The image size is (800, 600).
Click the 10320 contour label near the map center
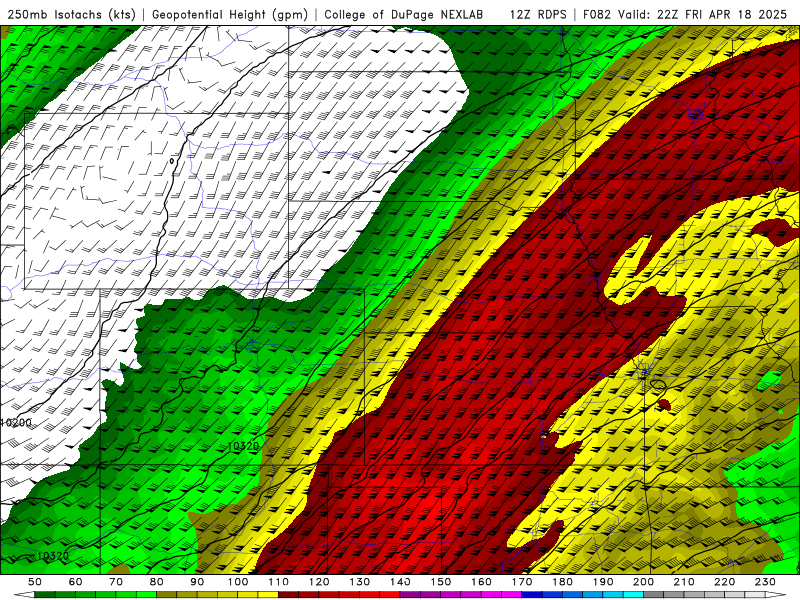pos(243,446)
